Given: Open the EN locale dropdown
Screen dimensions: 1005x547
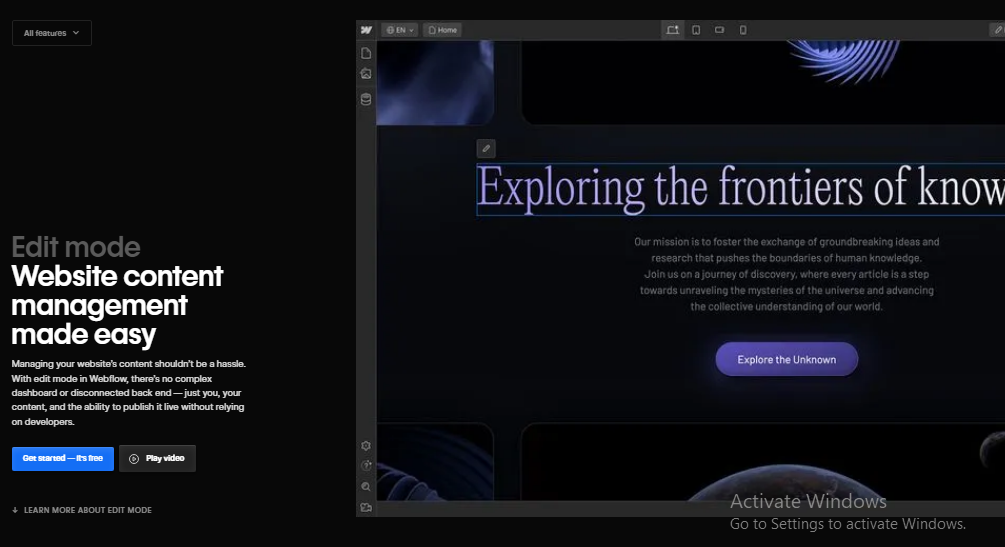Looking at the screenshot, I should [400, 30].
